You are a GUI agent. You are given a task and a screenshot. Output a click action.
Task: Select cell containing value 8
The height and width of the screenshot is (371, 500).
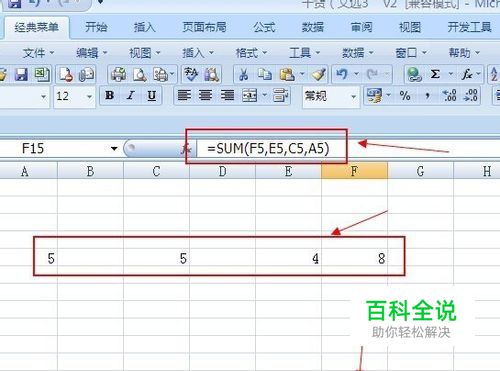coord(354,258)
